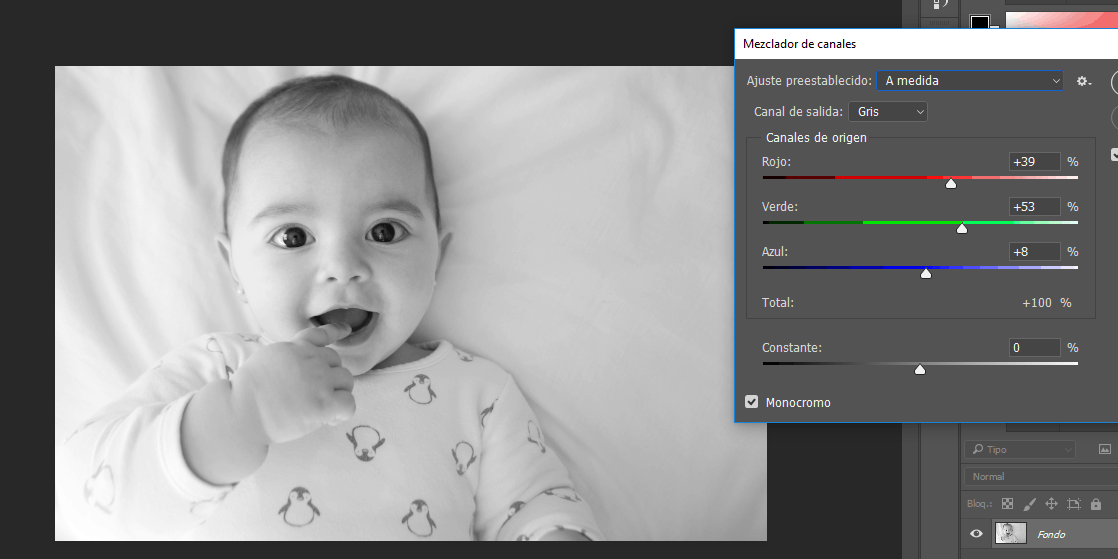Click the Azul label

774,252
